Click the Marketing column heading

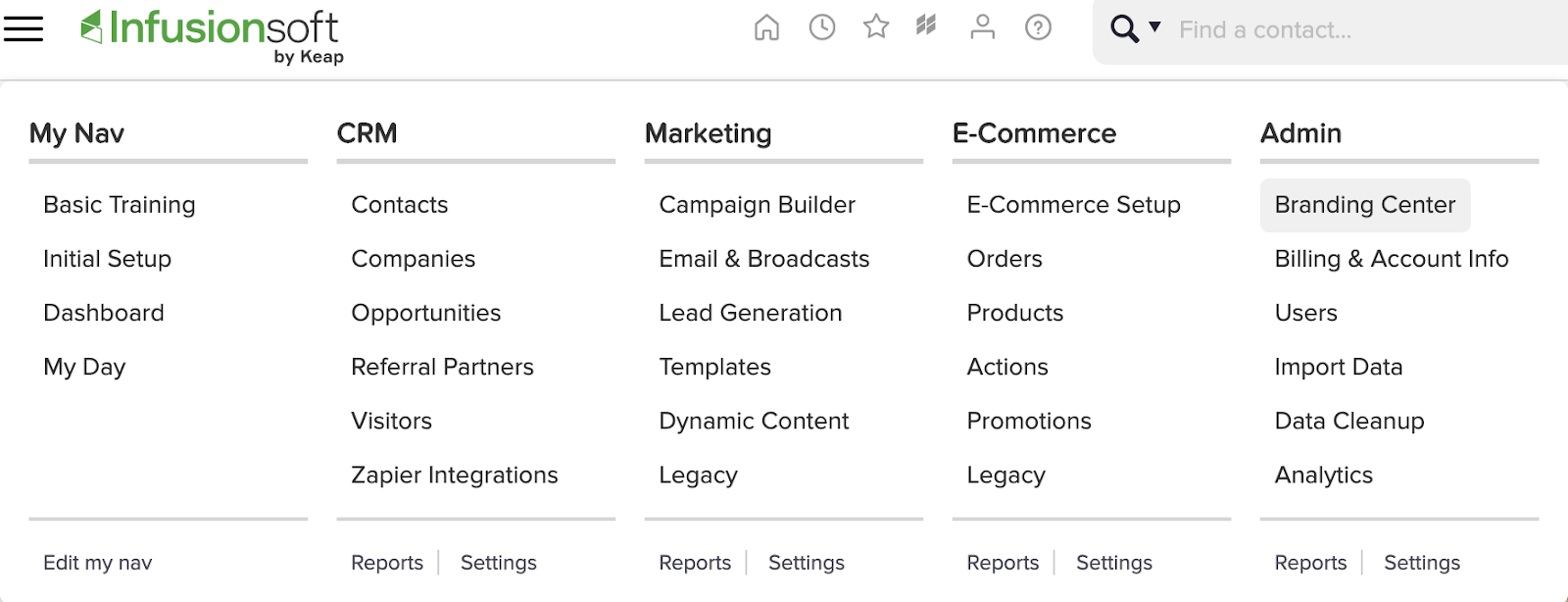coord(709,133)
